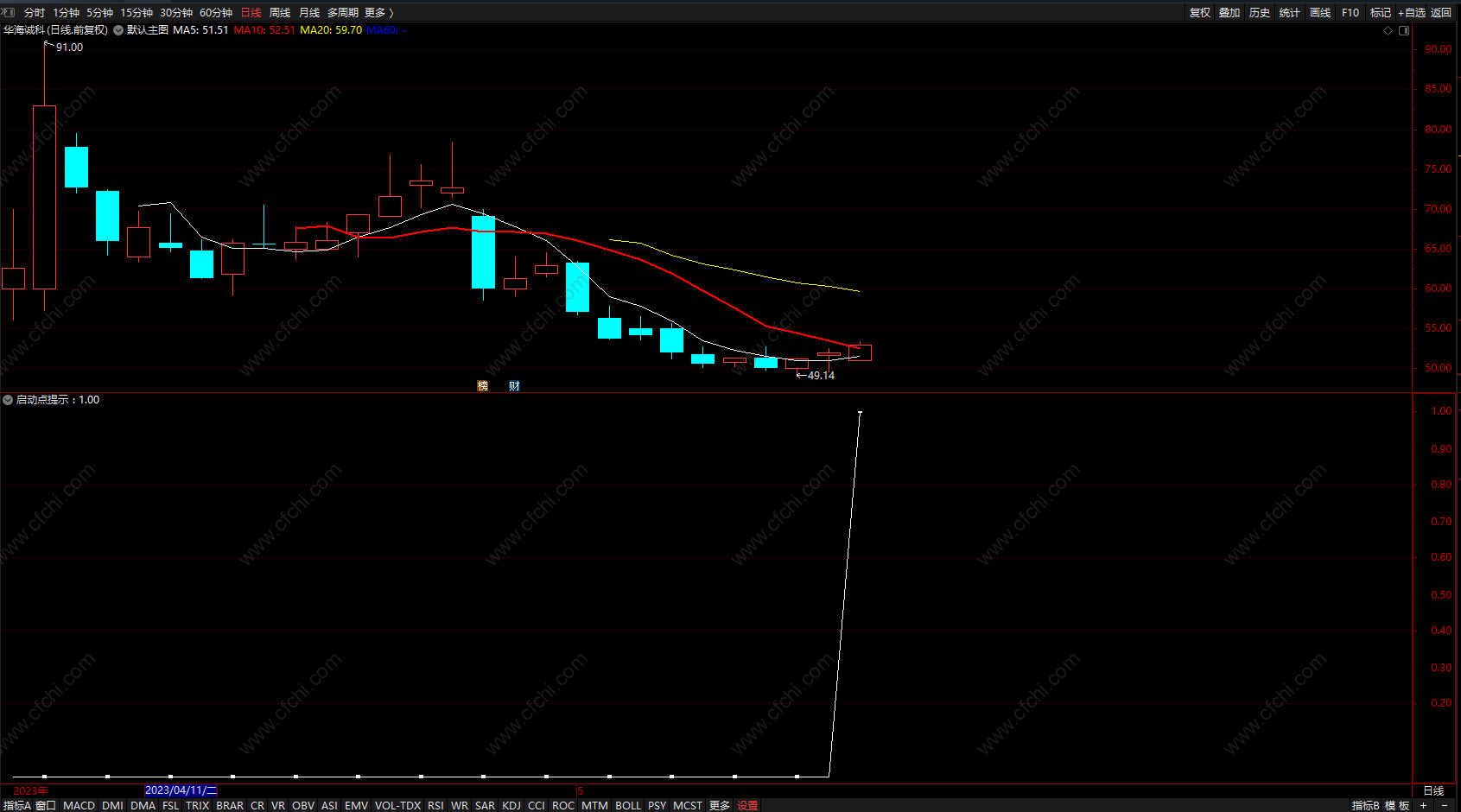Switch indicator to OBV

tap(303, 805)
